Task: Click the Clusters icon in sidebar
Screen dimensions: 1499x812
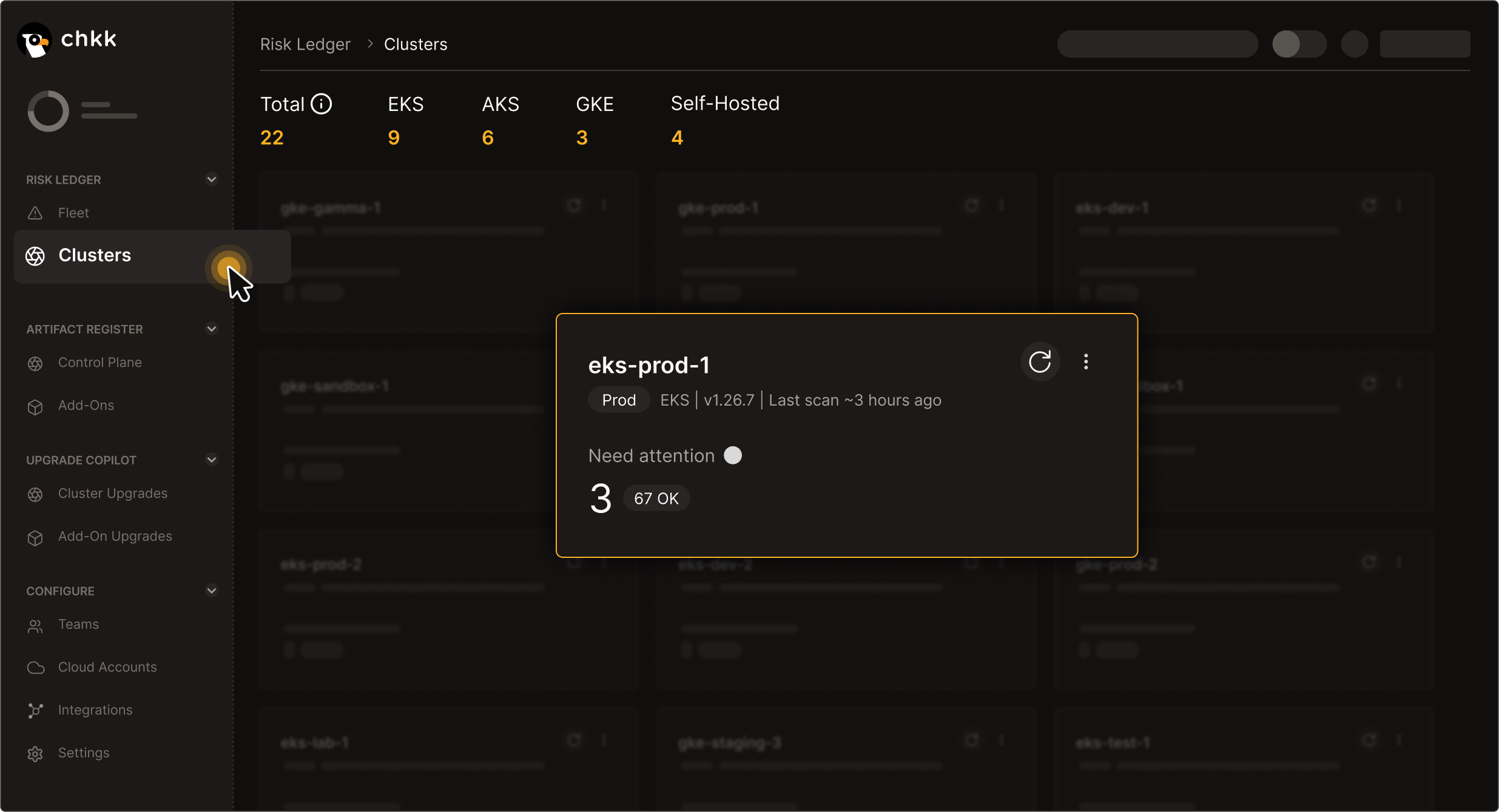Action: [x=36, y=255]
